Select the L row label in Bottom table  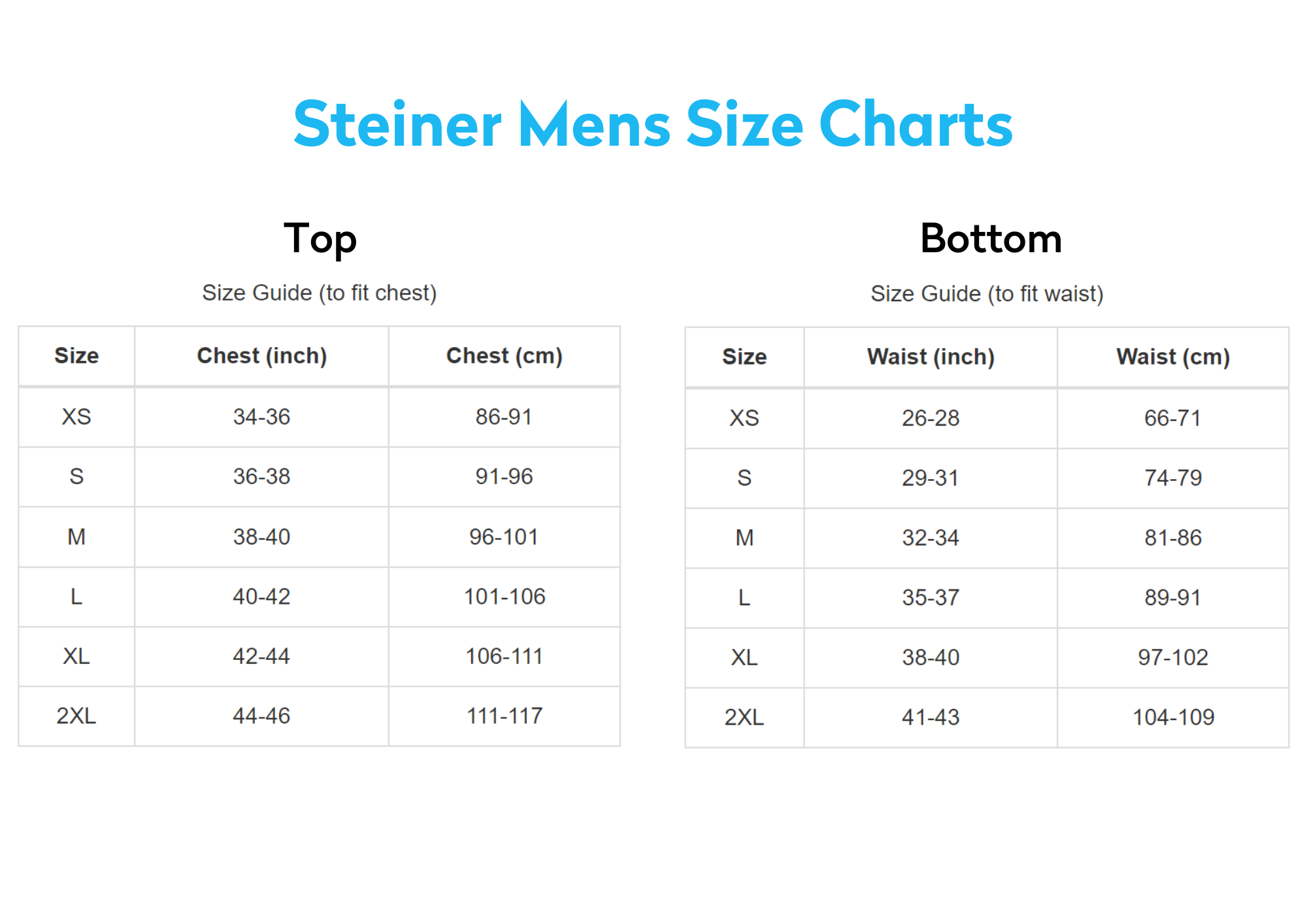(x=744, y=598)
